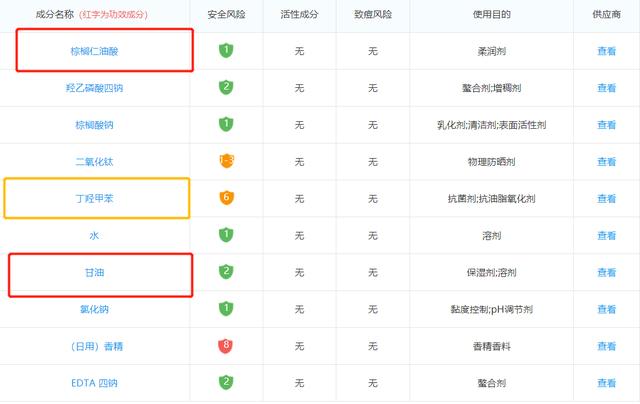Click 活性成分 无 cell for 甘油
The height and width of the screenshot is (404, 640).
[x=299, y=272]
